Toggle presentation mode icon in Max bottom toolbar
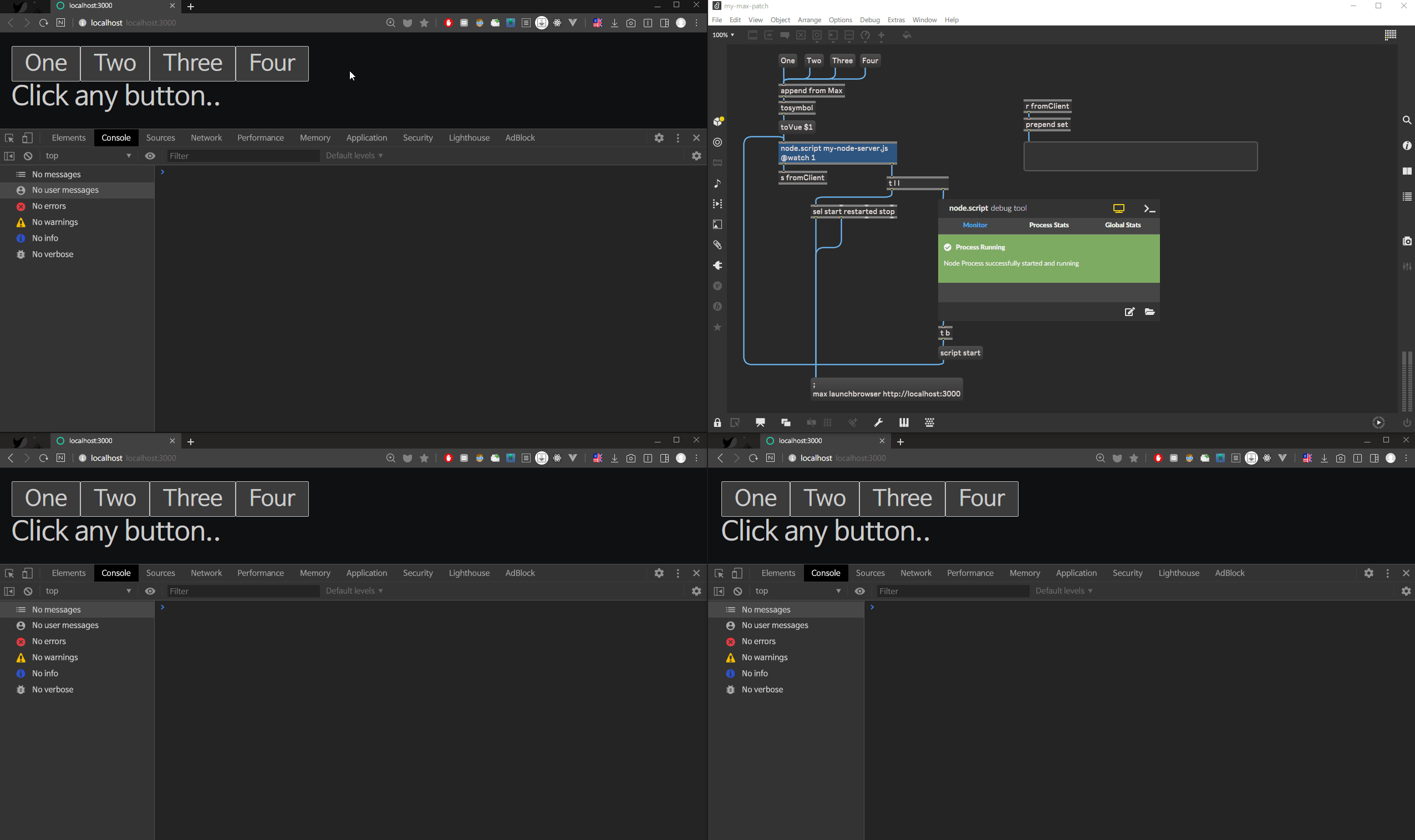The image size is (1415, 840). (760, 423)
